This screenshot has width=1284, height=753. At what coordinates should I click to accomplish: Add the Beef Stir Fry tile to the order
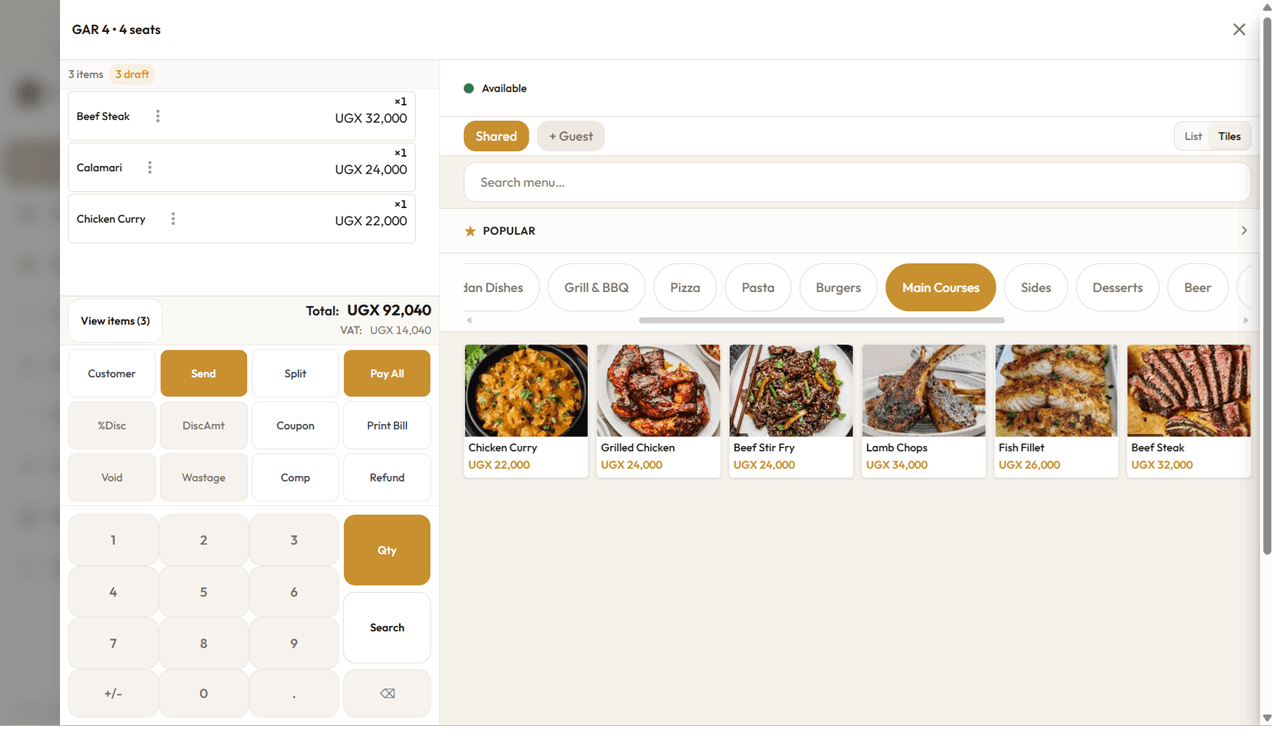(x=791, y=411)
